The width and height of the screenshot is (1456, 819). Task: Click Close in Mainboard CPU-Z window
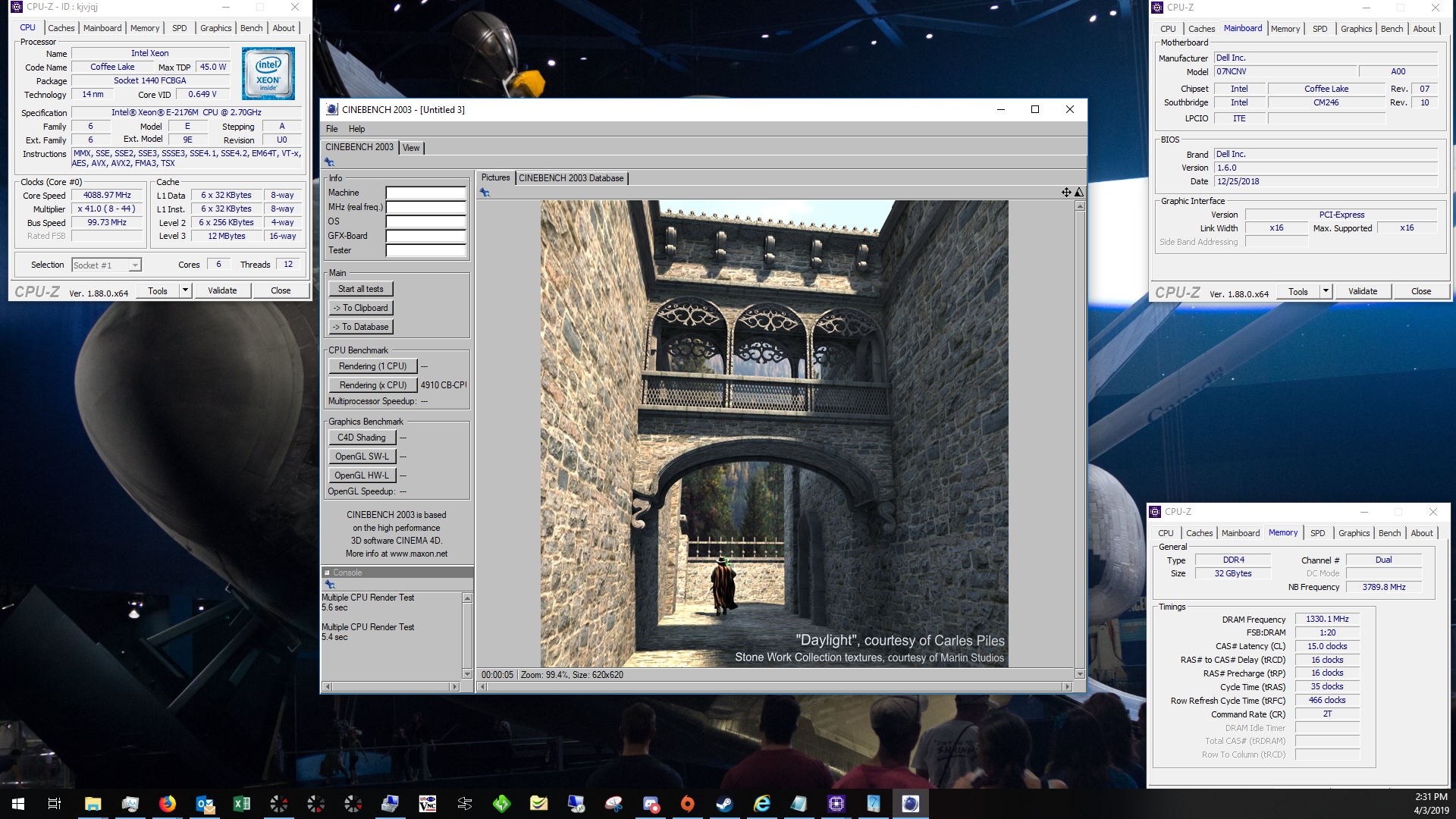coord(1421,291)
